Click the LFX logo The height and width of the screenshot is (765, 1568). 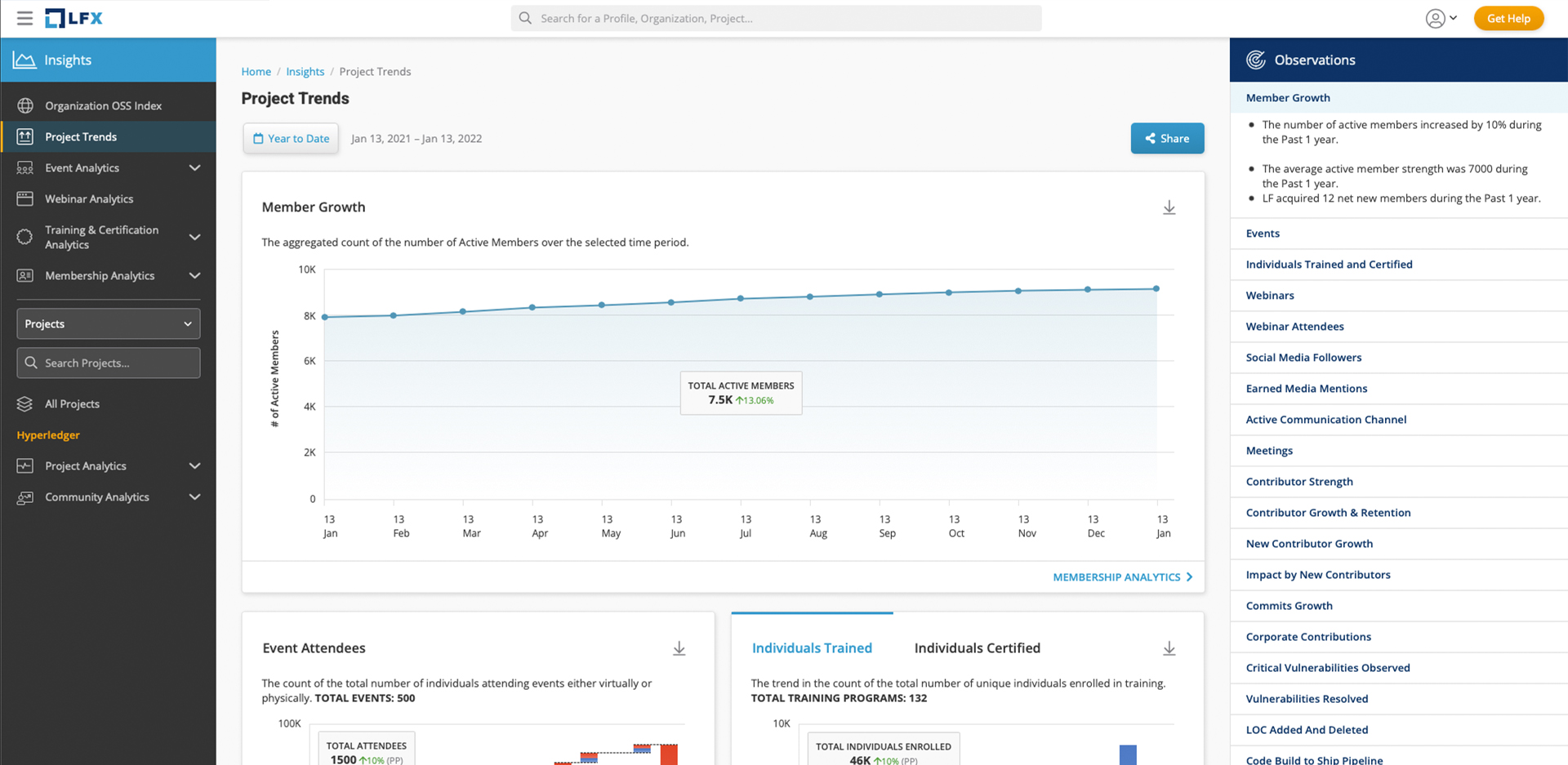[x=74, y=18]
